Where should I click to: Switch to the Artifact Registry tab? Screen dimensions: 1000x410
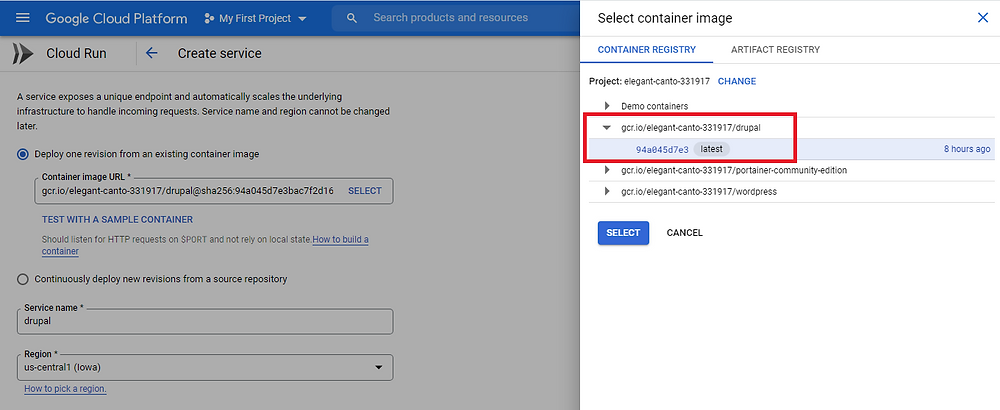click(775, 50)
